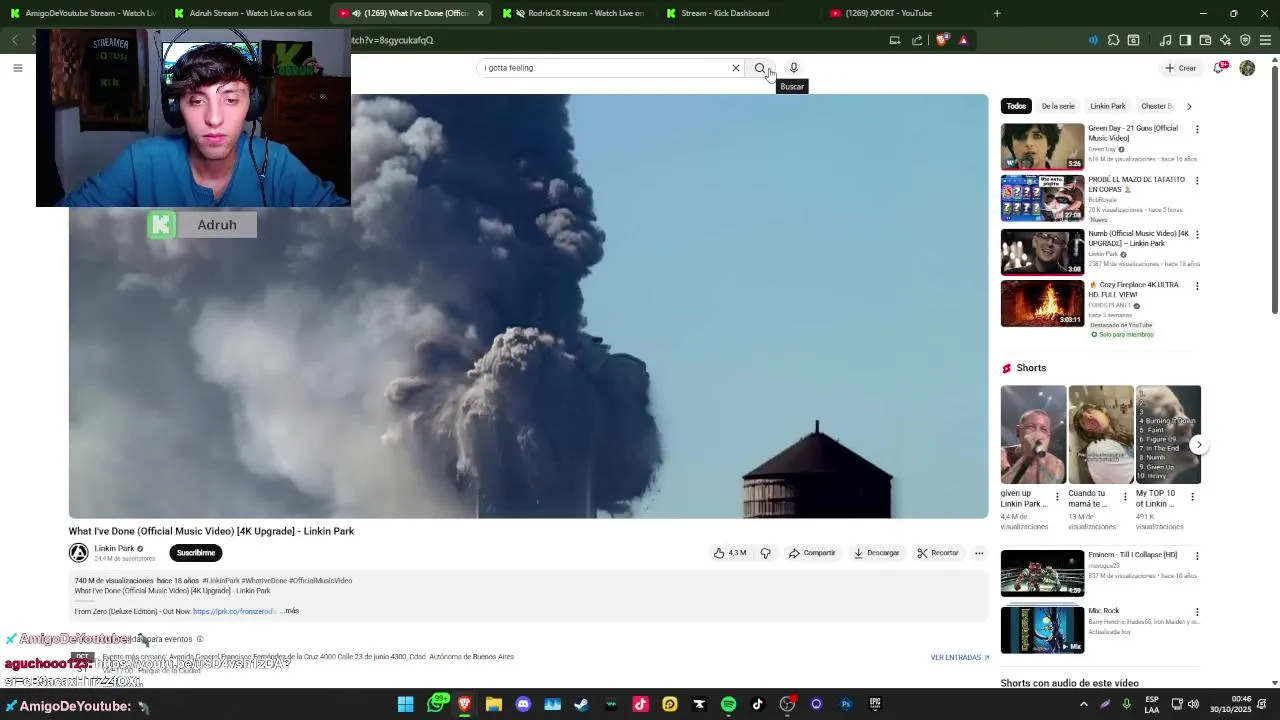The height and width of the screenshot is (720, 1280).
Task: Open Brave playlist music note icon
Action: [1165, 40]
